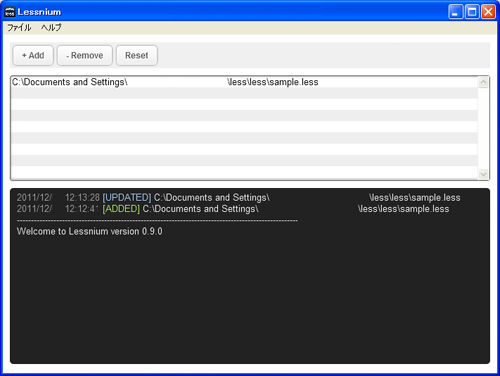Click the 12:12:41 log timestamp
The height and width of the screenshot is (376, 500).
click(82, 209)
